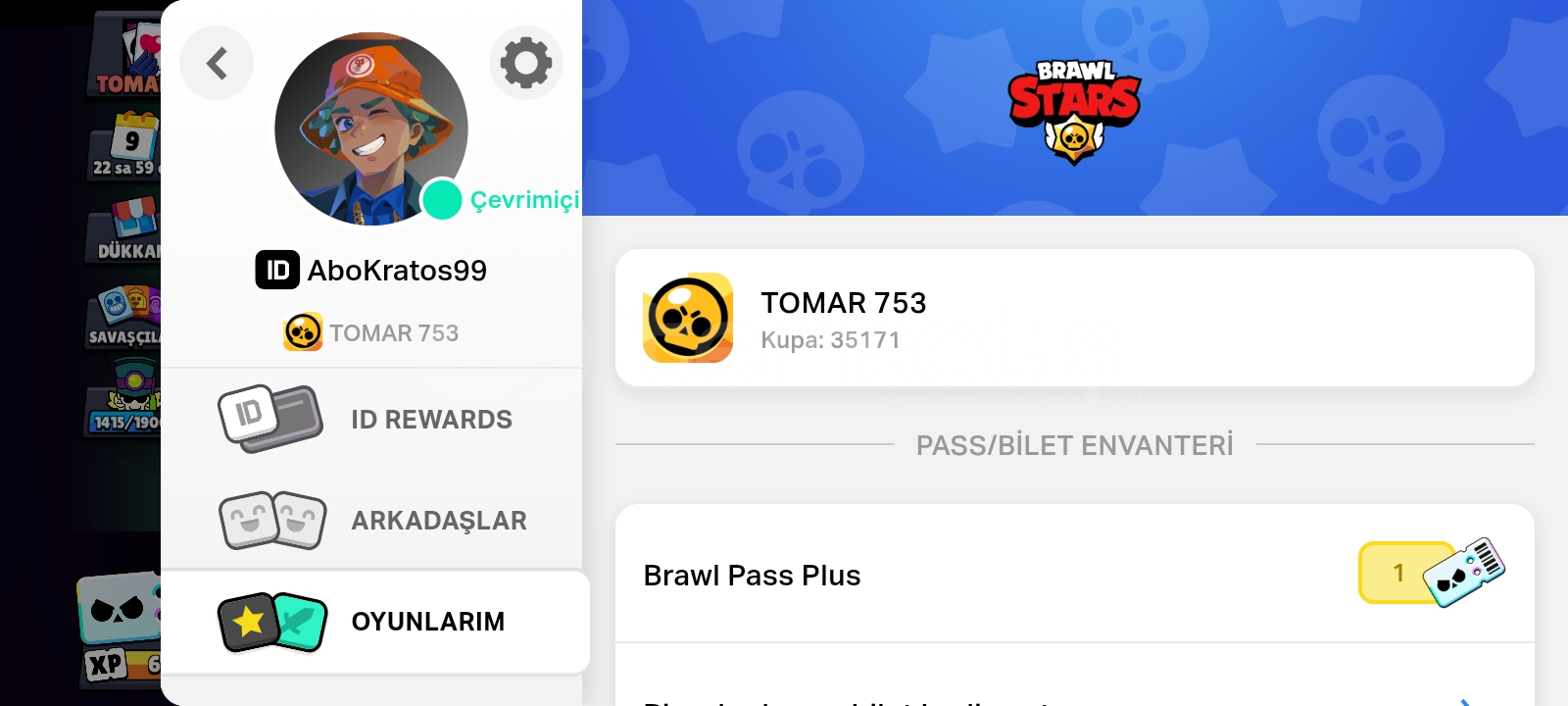Select the Brawl Pass Plus row
Image resolution: width=1568 pixels, height=706 pixels.
tap(1074, 575)
